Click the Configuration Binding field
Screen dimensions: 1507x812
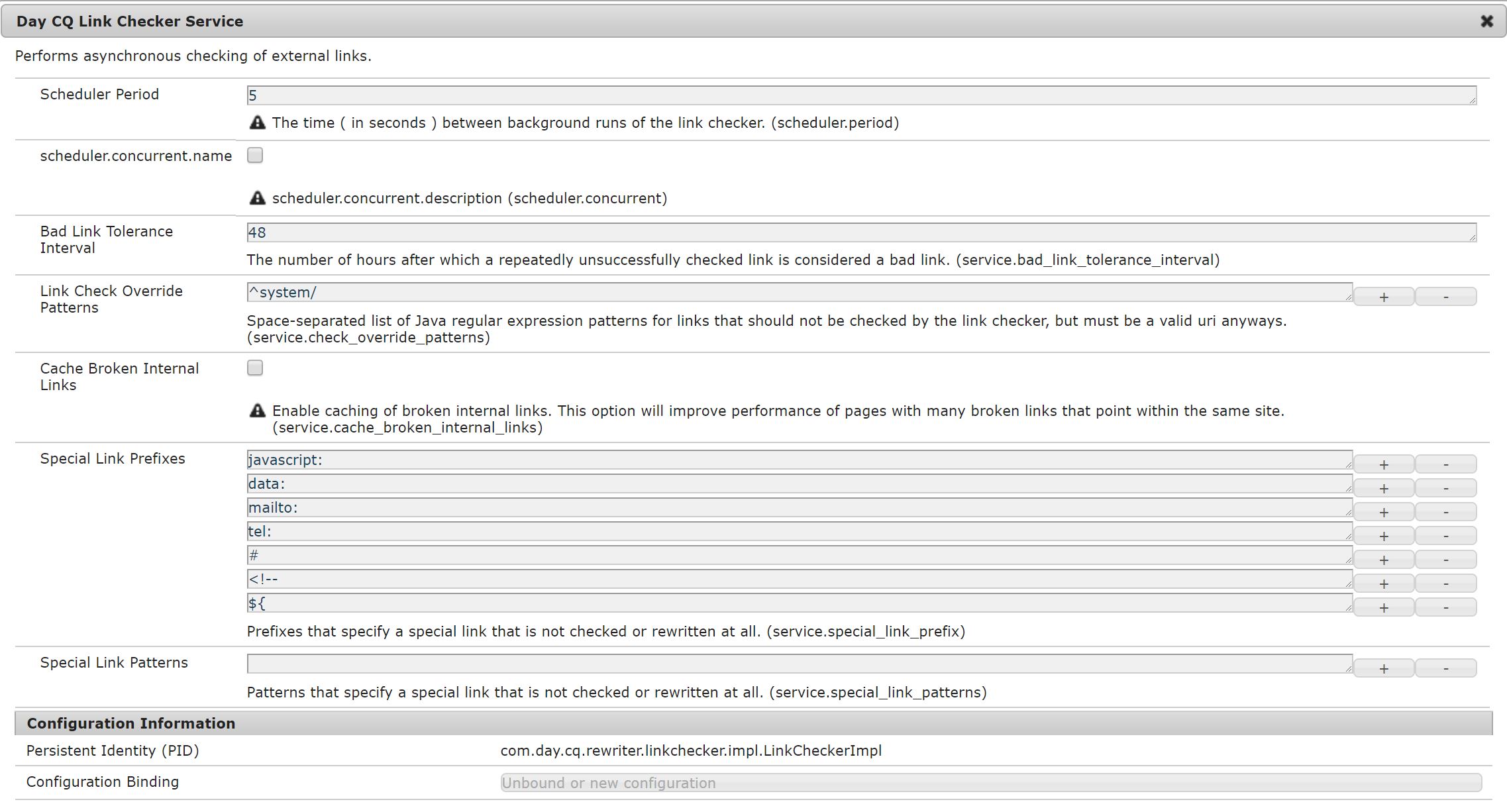[x=990, y=783]
